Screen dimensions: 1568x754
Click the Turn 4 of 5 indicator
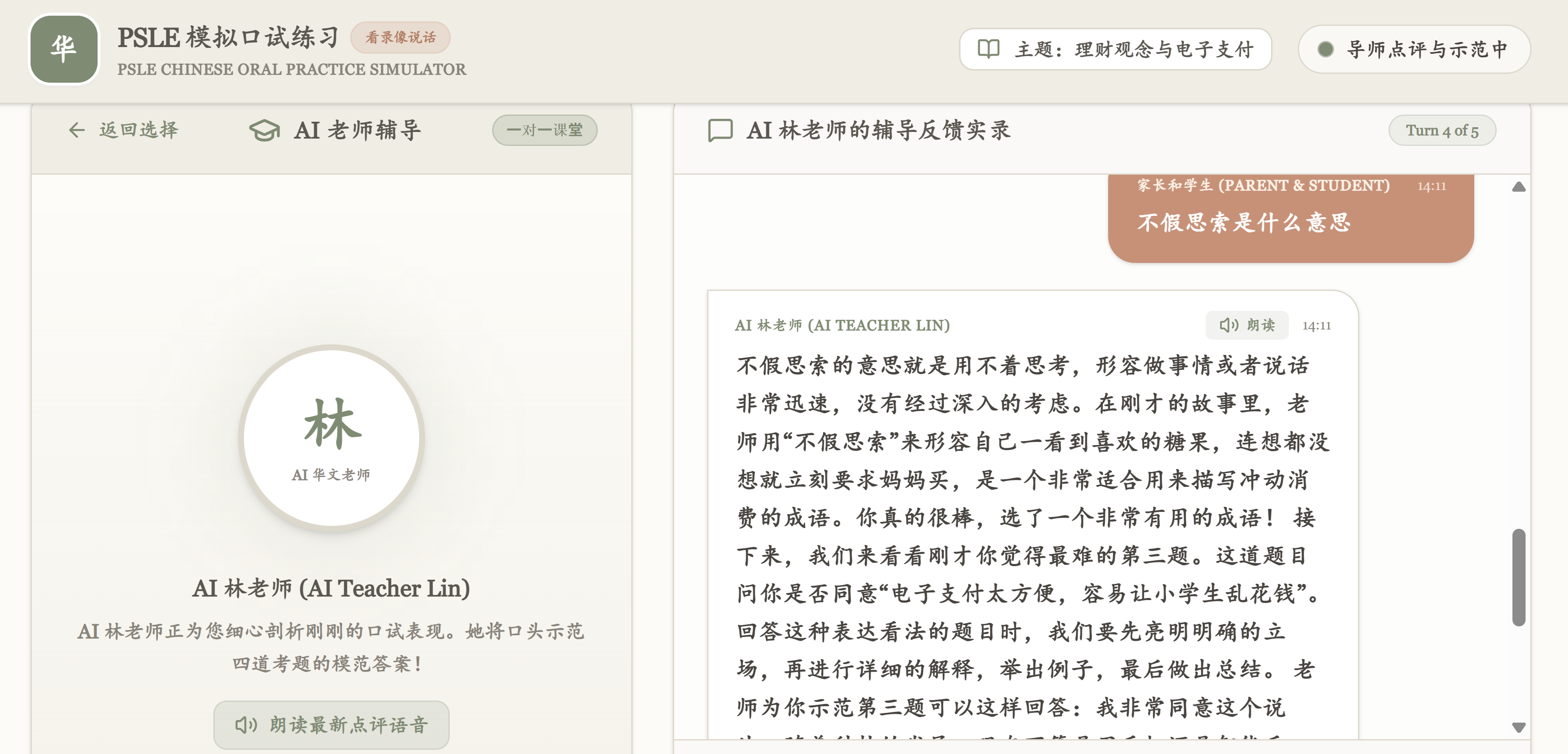click(1442, 130)
